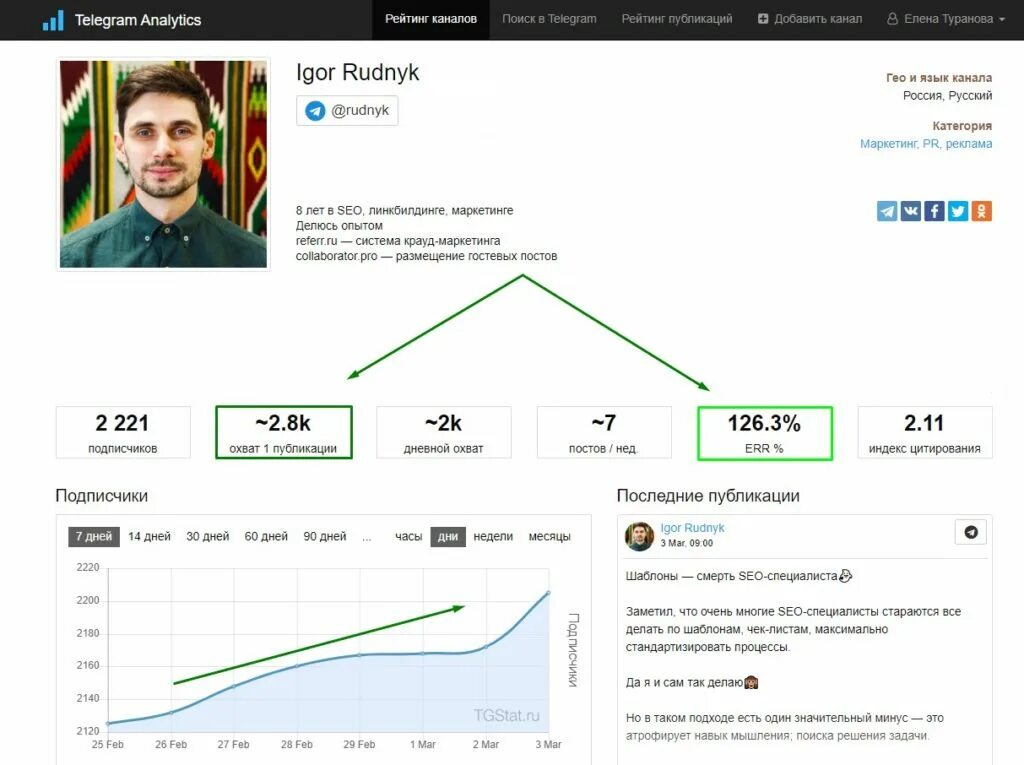
Task: Click the 3 Mar data point on chart
Action: coord(549,593)
